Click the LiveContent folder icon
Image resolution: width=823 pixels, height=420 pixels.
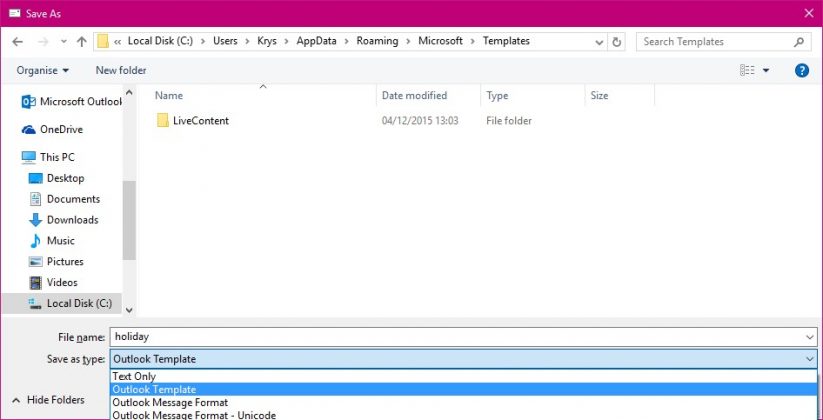(x=163, y=121)
